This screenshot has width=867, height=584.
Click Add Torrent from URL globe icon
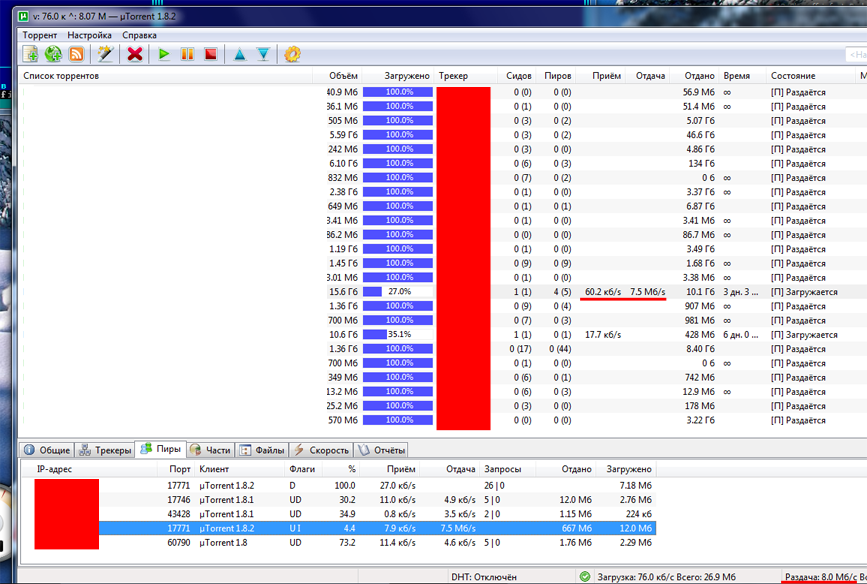(54, 54)
